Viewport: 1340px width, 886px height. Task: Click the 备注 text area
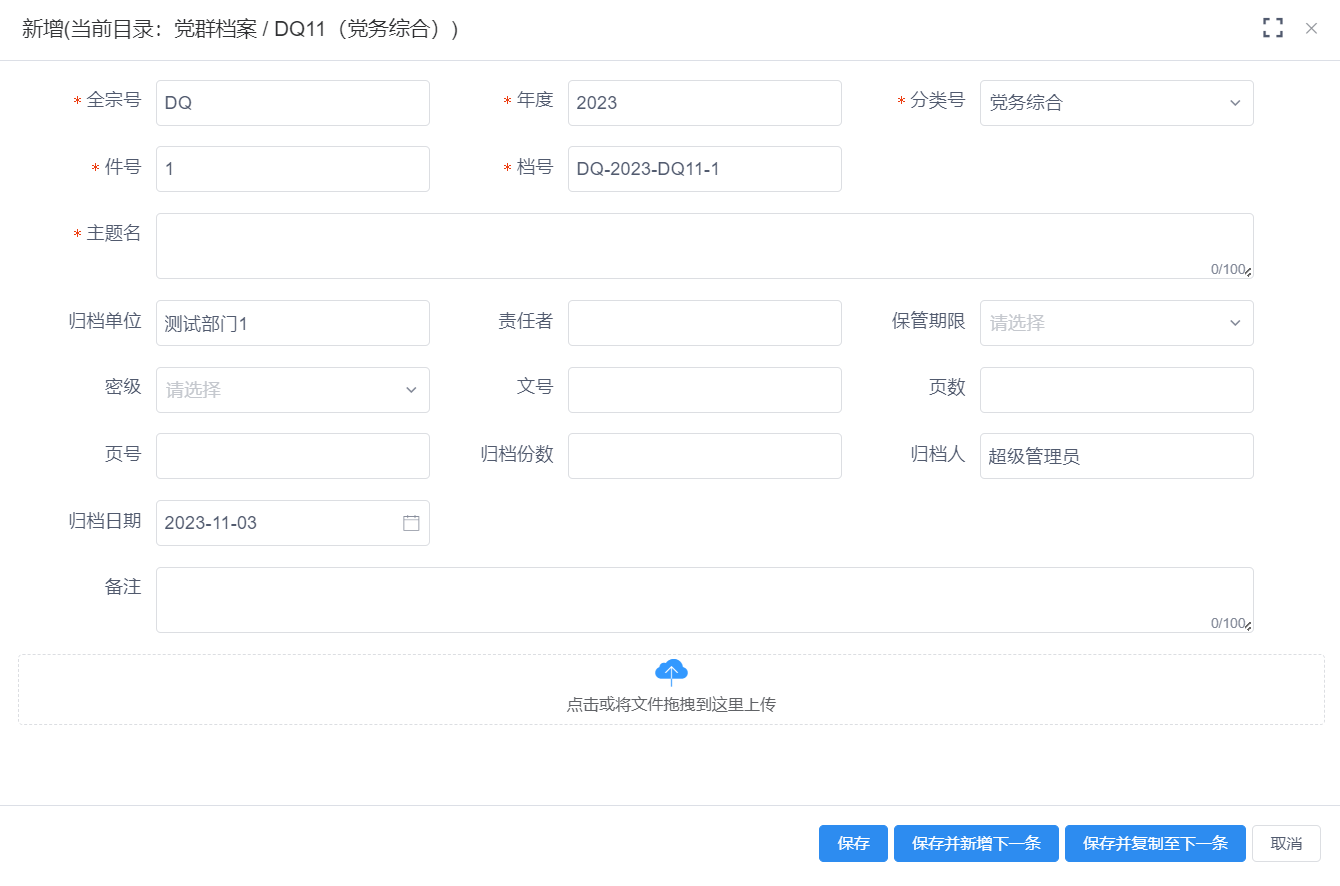click(704, 600)
